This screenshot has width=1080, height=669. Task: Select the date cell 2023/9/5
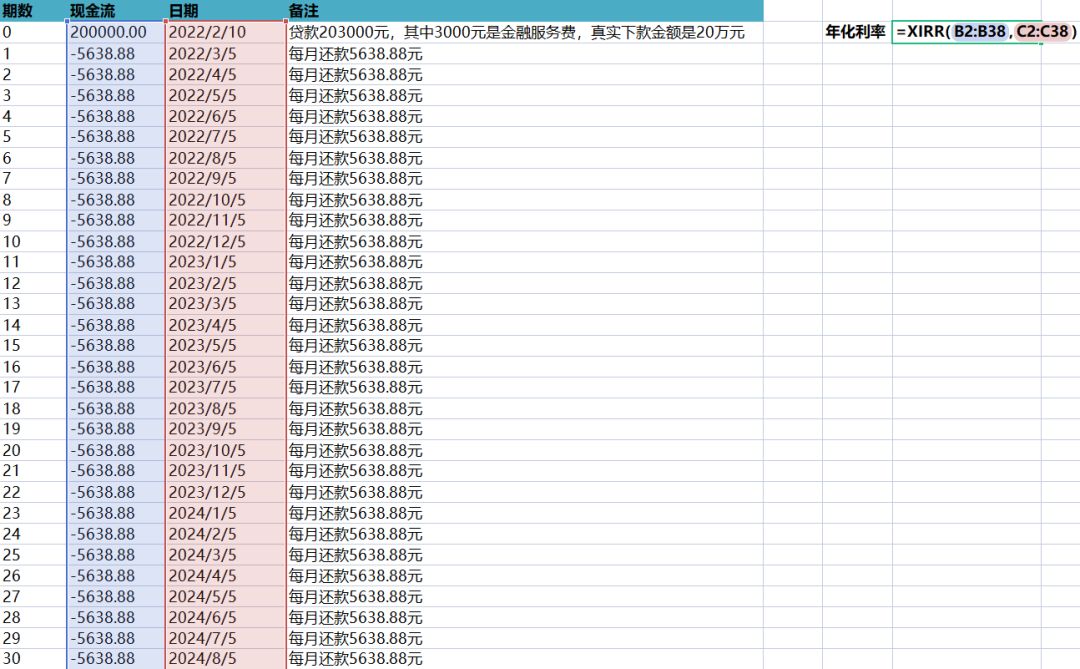pos(226,429)
